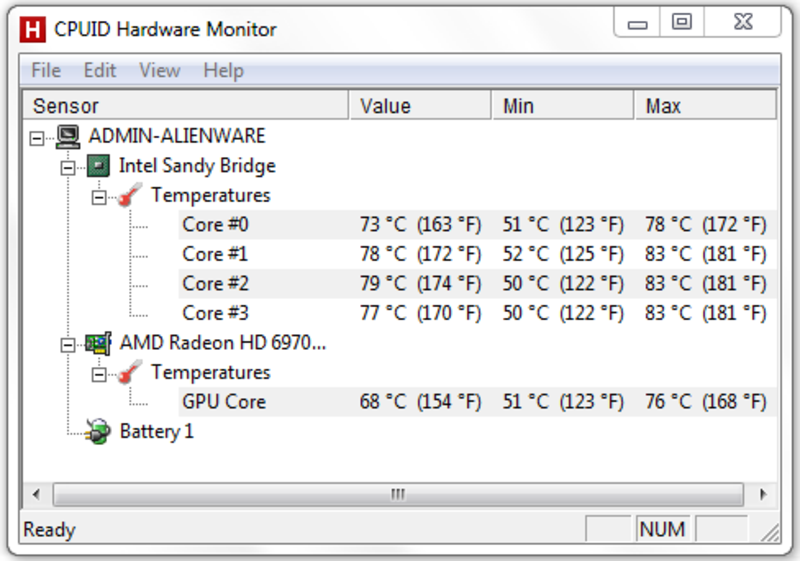The width and height of the screenshot is (800, 561).
Task: Click the Battery 1 icon
Action: 99,432
